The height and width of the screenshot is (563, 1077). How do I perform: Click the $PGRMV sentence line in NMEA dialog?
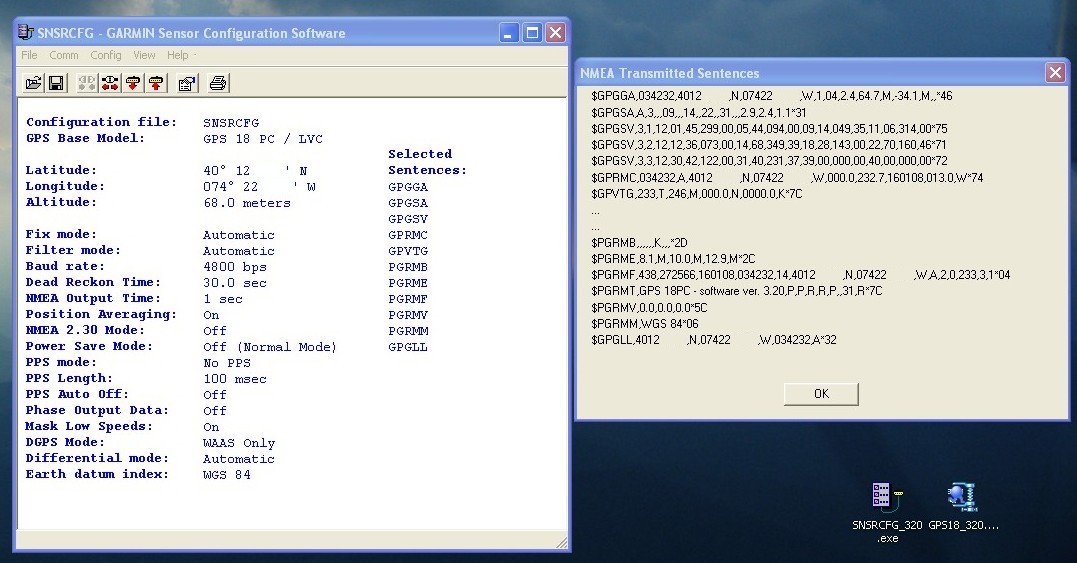click(649, 308)
